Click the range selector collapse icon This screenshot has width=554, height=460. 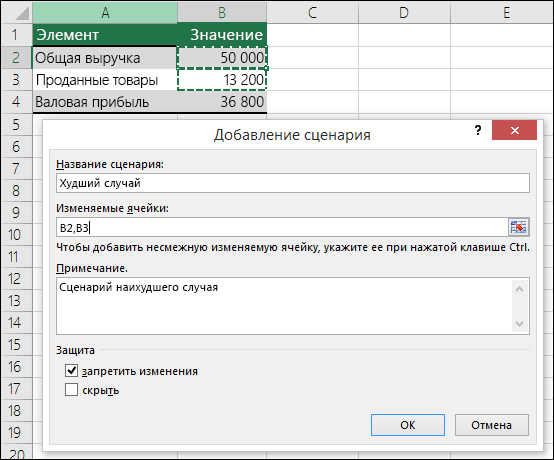[518, 227]
